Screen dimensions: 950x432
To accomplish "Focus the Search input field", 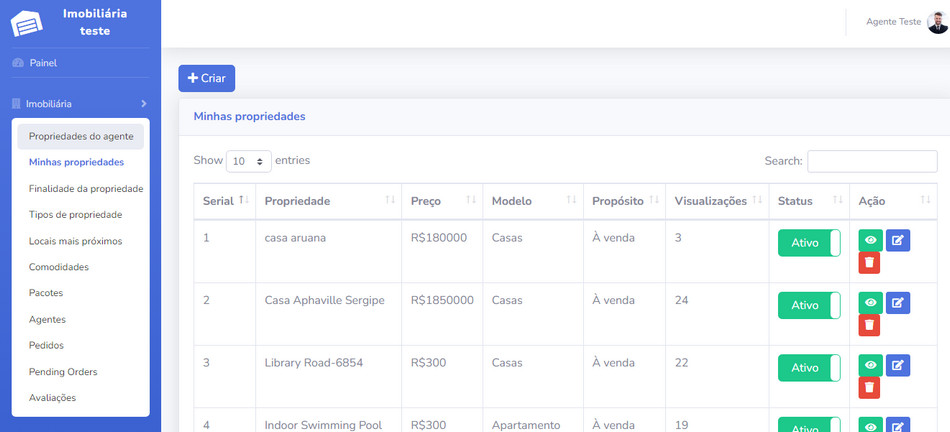I will click(x=872, y=161).
